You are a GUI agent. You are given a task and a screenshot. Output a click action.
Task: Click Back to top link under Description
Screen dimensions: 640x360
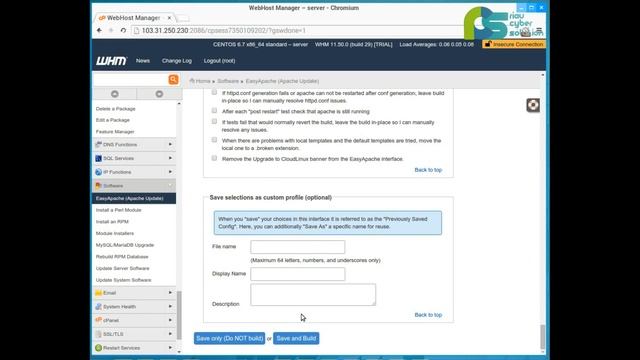(x=428, y=315)
